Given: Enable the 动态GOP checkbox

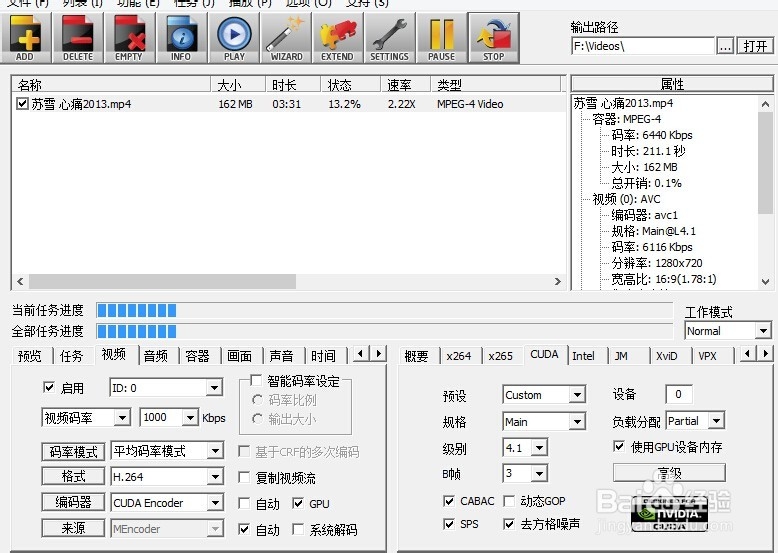Looking at the screenshot, I should 509,501.
